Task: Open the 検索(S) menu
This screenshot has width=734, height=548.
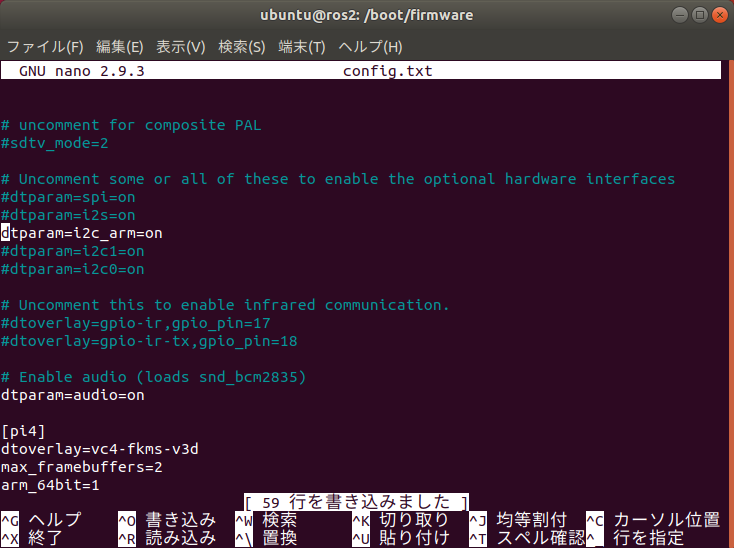Action: [x=242, y=47]
